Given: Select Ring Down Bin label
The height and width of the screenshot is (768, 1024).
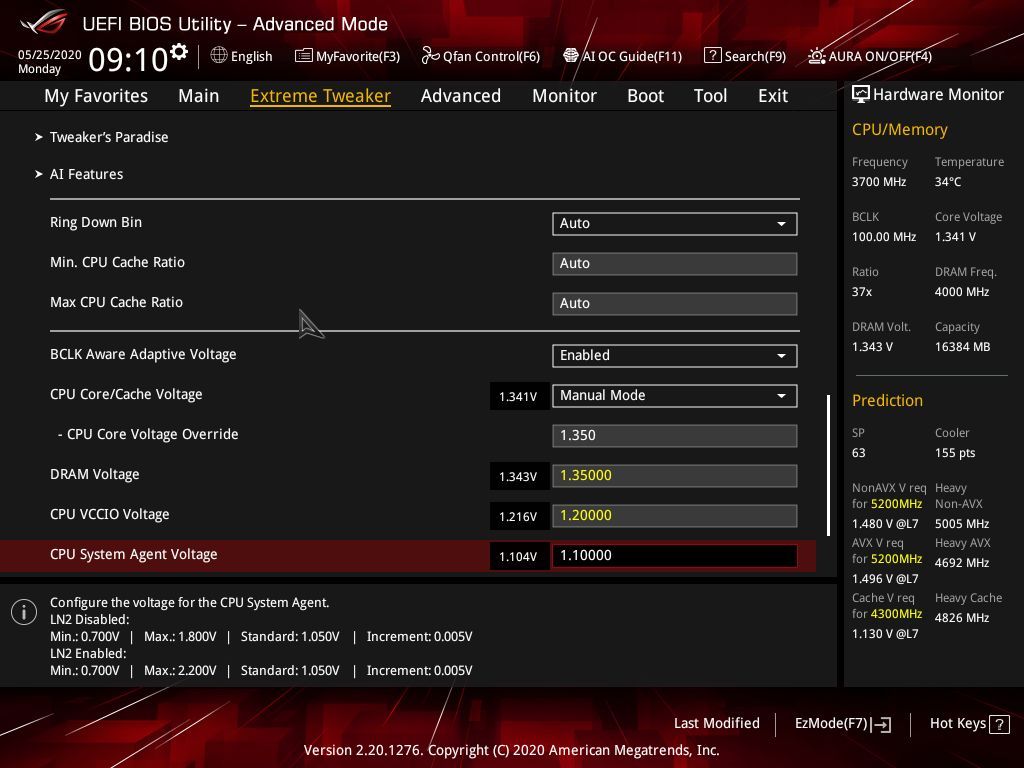Looking at the screenshot, I should click(x=96, y=222).
